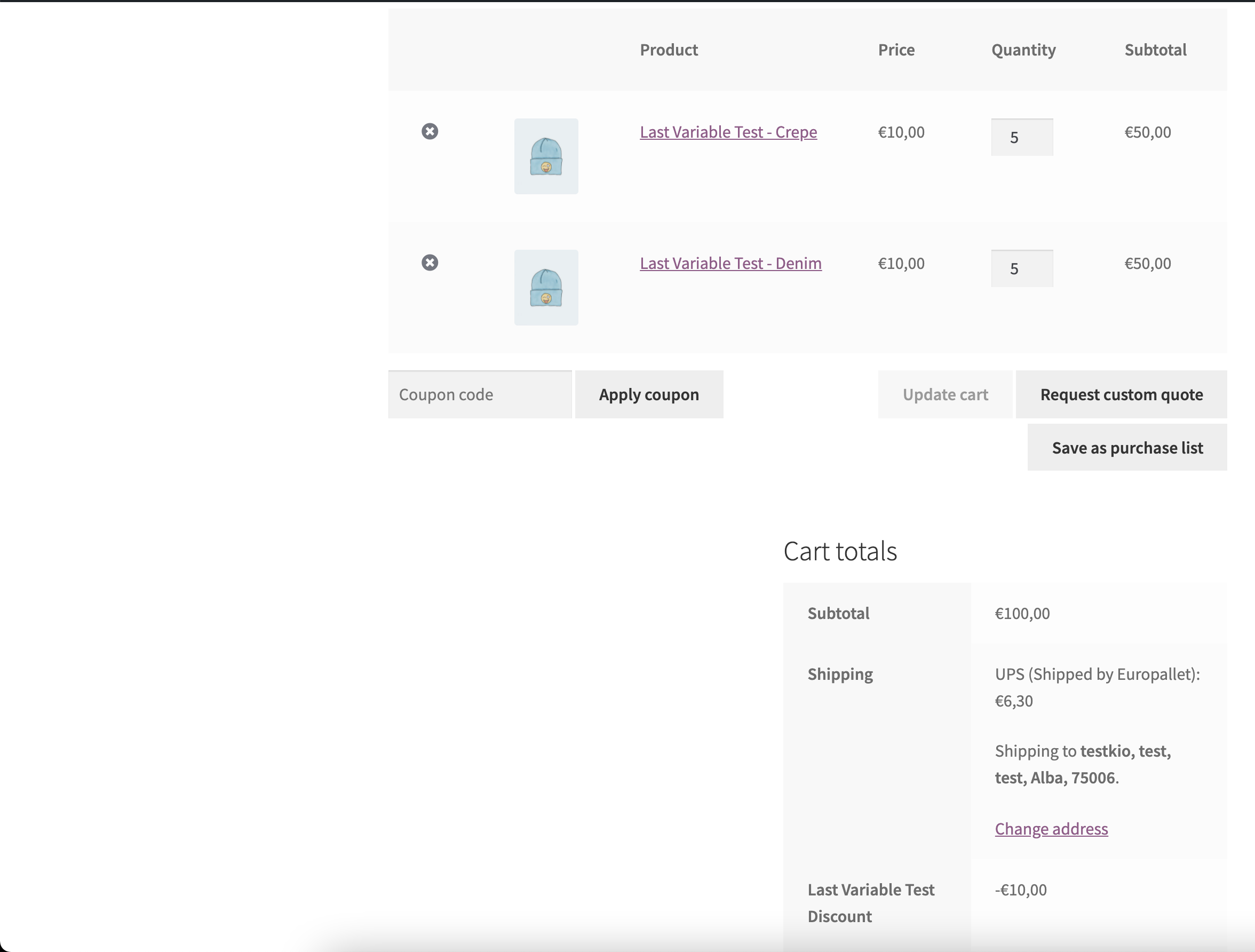Click the Shipping row label
This screenshot has width=1255, height=952.
pos(840,675)
